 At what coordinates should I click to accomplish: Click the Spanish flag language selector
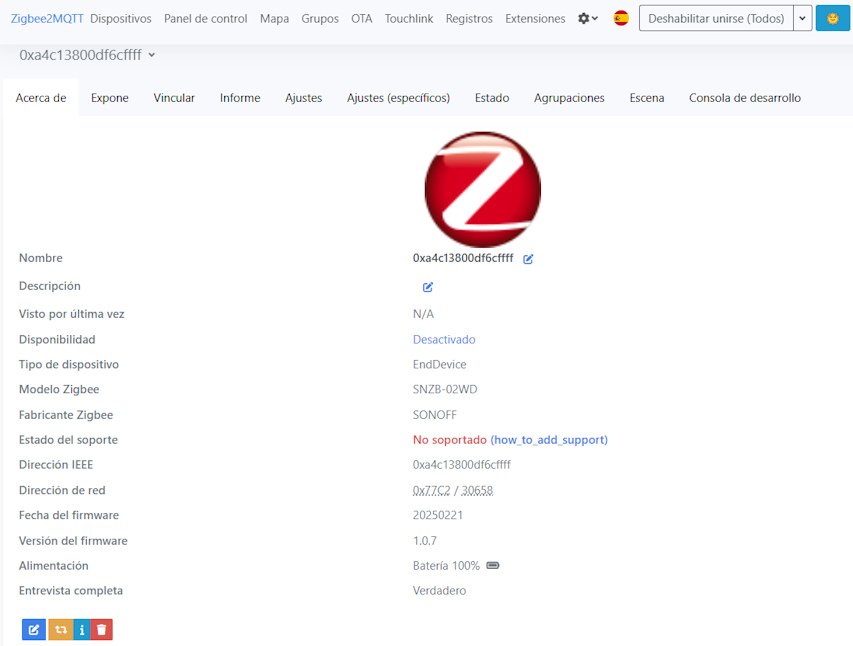[621, 19]
